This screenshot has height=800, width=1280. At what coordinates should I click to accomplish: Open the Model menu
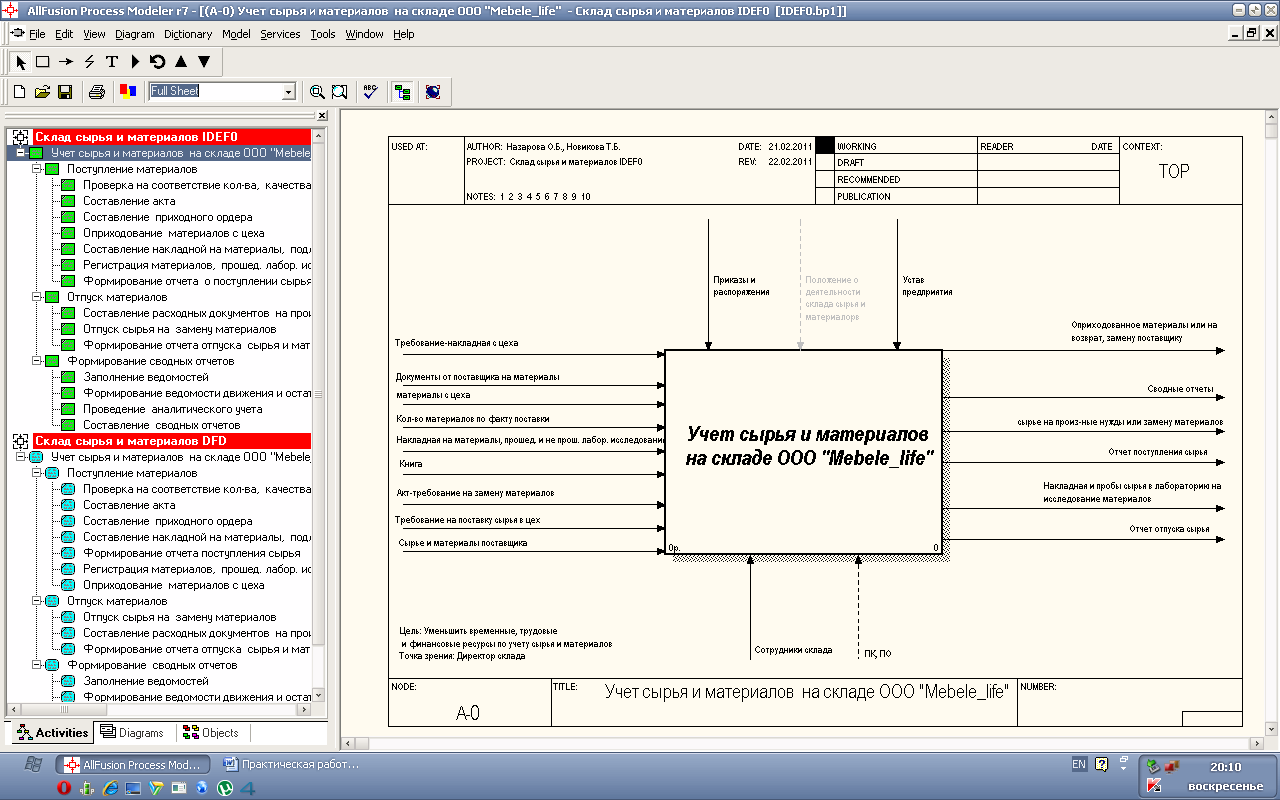point(236,34)
